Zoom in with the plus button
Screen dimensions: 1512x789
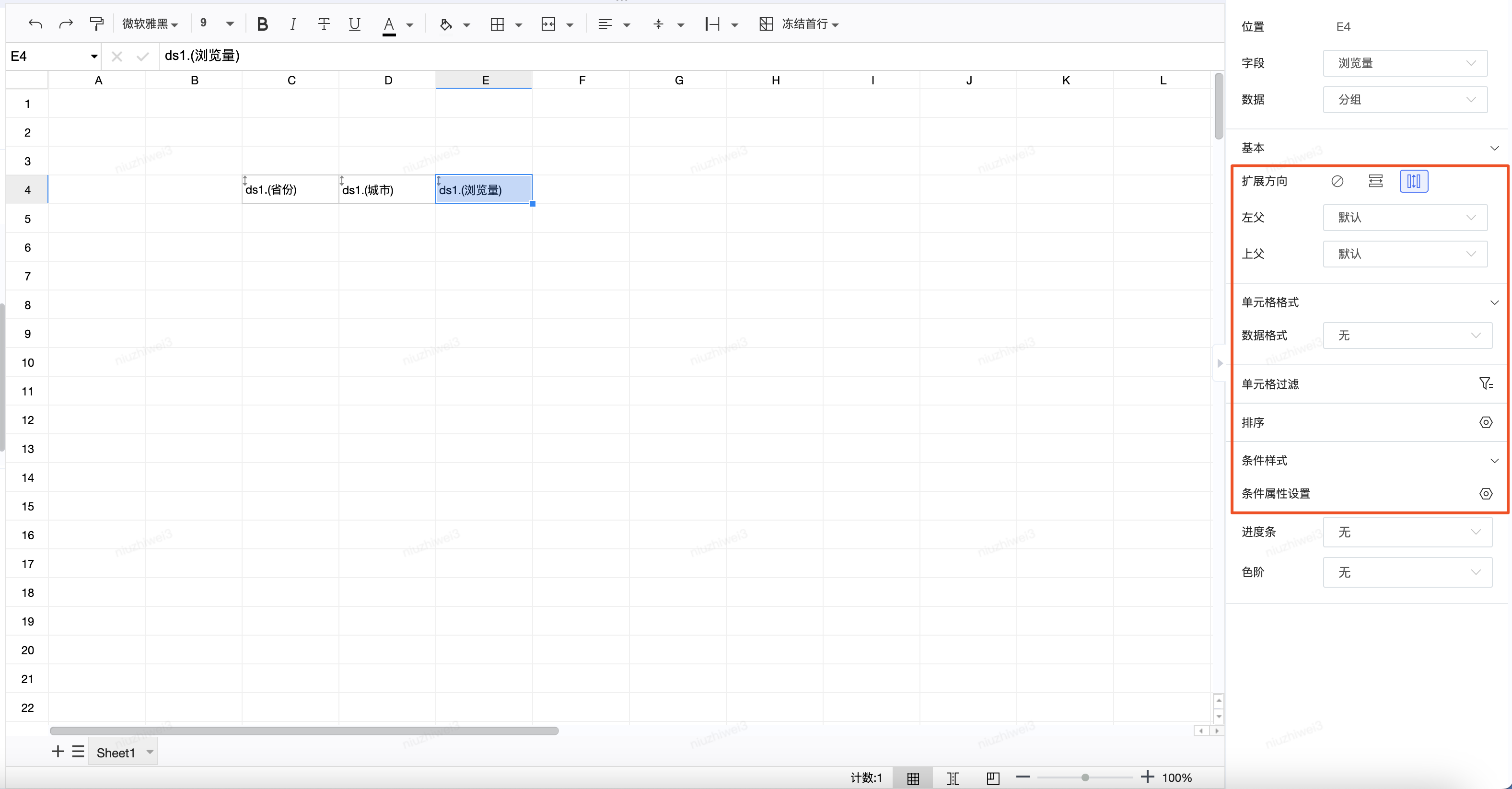1148,777
